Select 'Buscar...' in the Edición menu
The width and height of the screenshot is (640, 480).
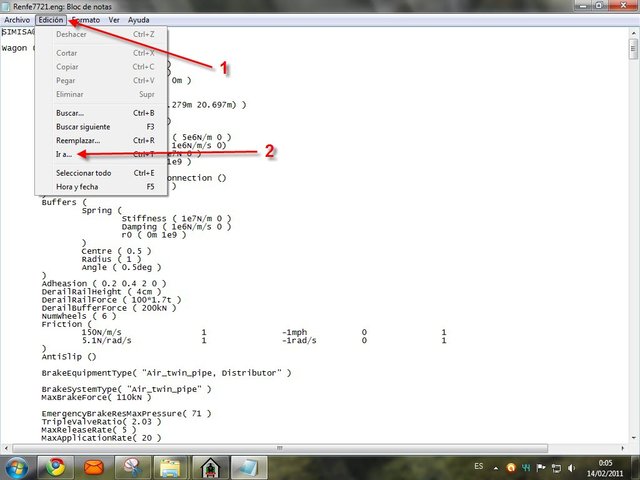pos(70,113)
